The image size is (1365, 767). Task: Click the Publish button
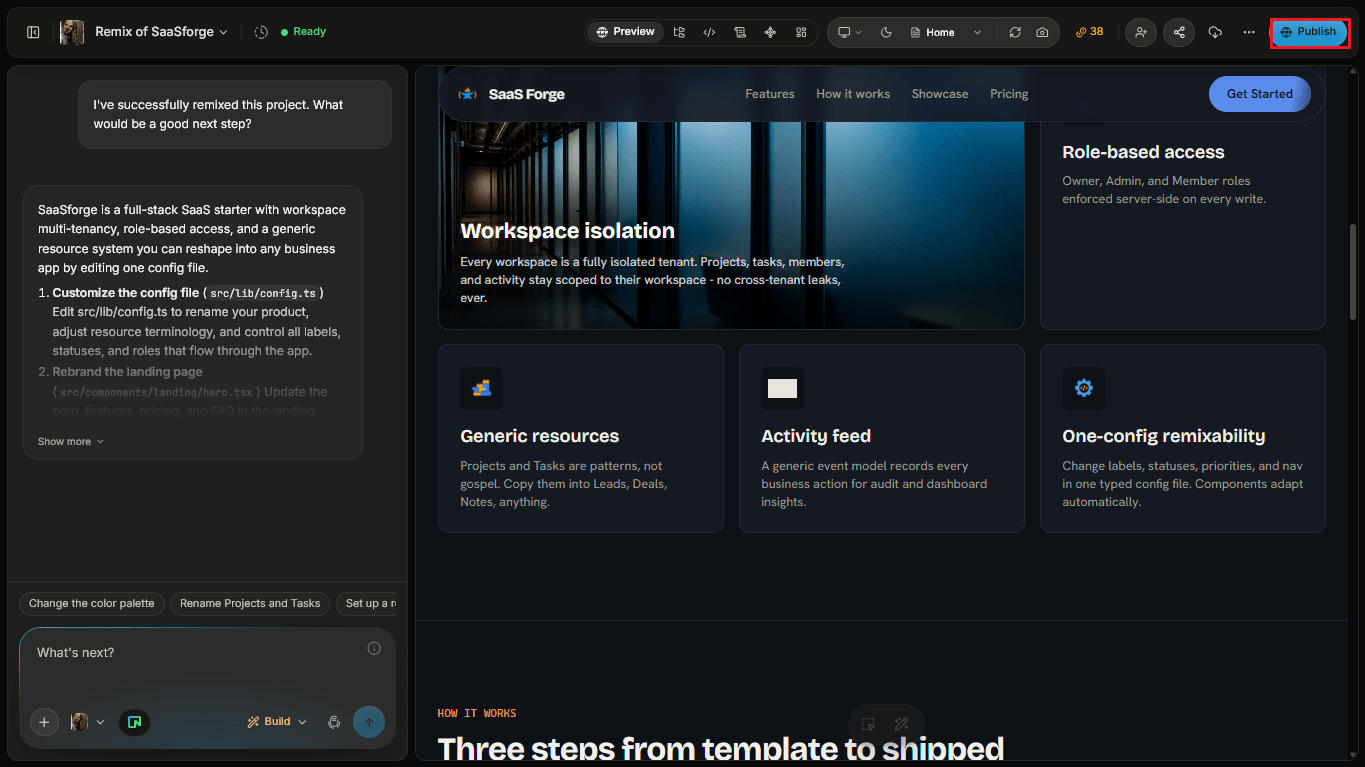1309,32
